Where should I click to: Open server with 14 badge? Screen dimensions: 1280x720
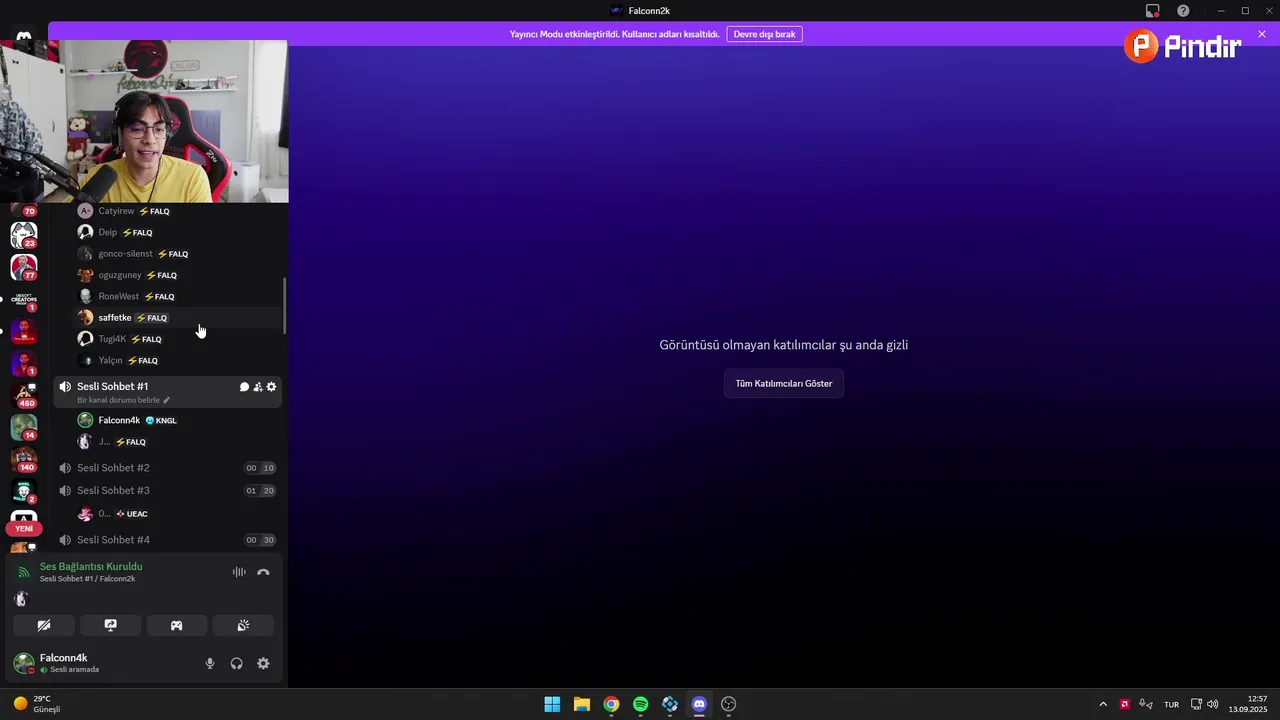(24, 427)
